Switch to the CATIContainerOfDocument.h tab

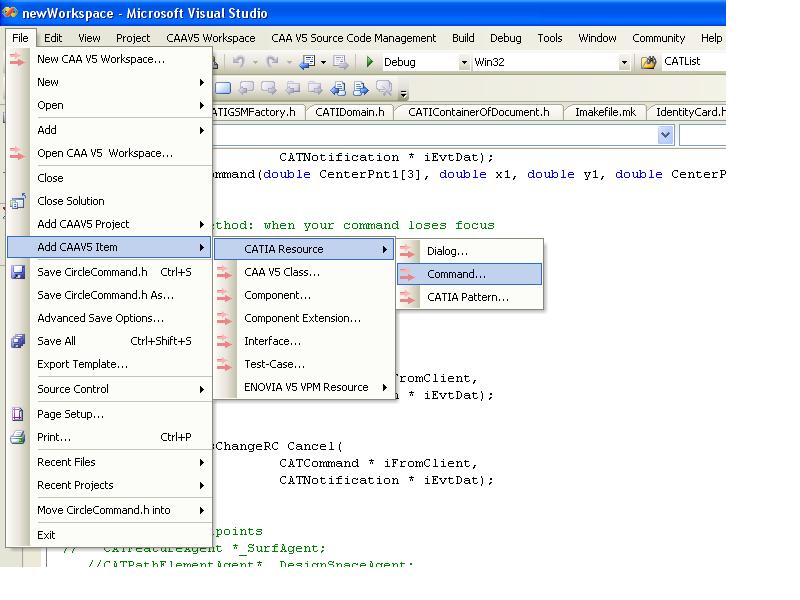pos(479,112)
